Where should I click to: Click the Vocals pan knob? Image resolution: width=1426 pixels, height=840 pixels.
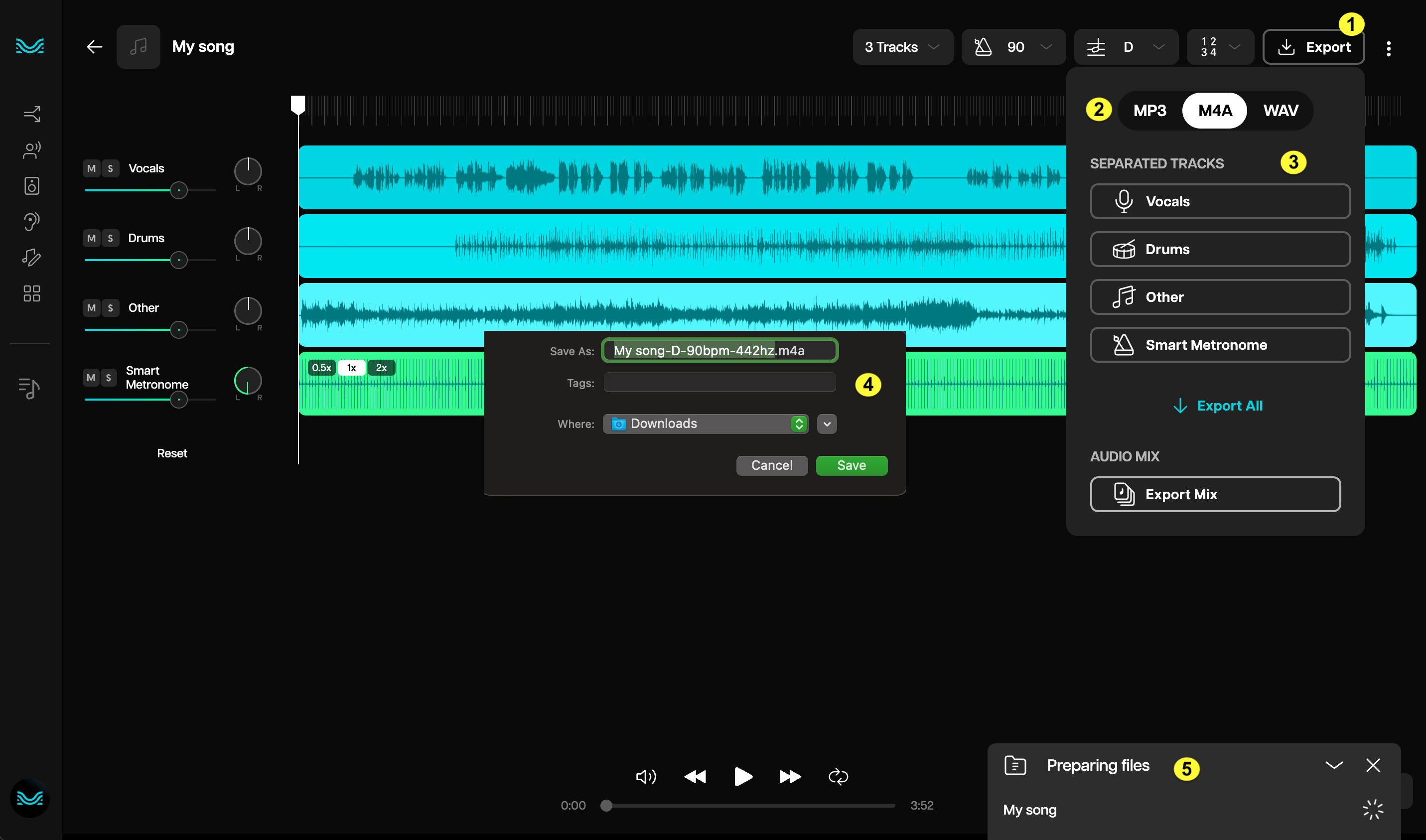pyautogui.click(x=248, y=171)
